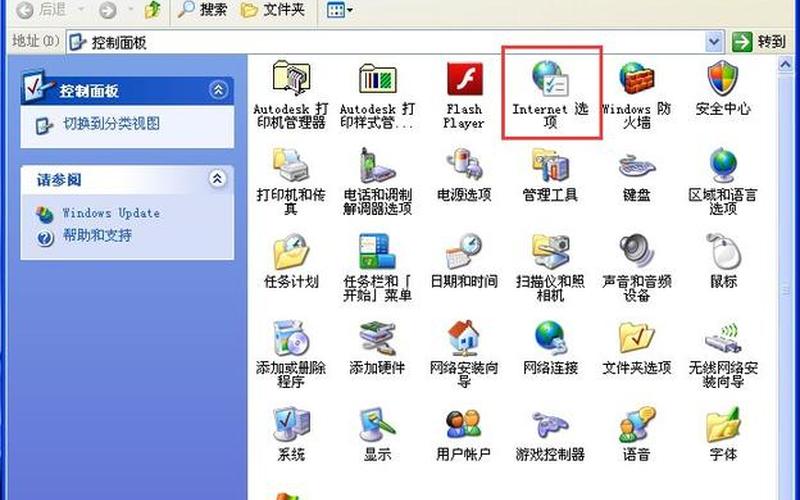
Task: Open 打印机和传真 icon
Action: point(291,165)
